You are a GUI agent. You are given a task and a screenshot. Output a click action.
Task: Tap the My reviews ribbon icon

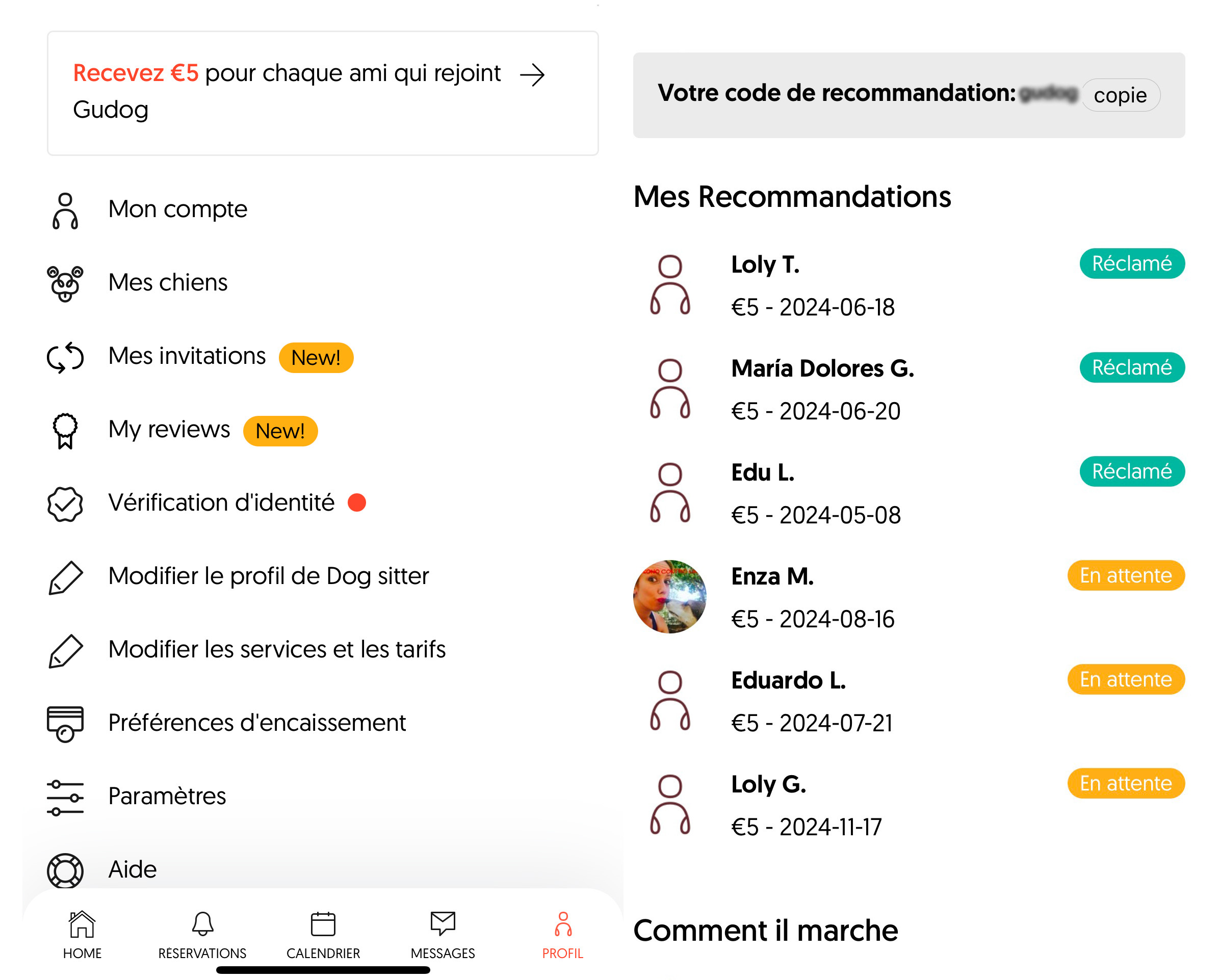65,431
